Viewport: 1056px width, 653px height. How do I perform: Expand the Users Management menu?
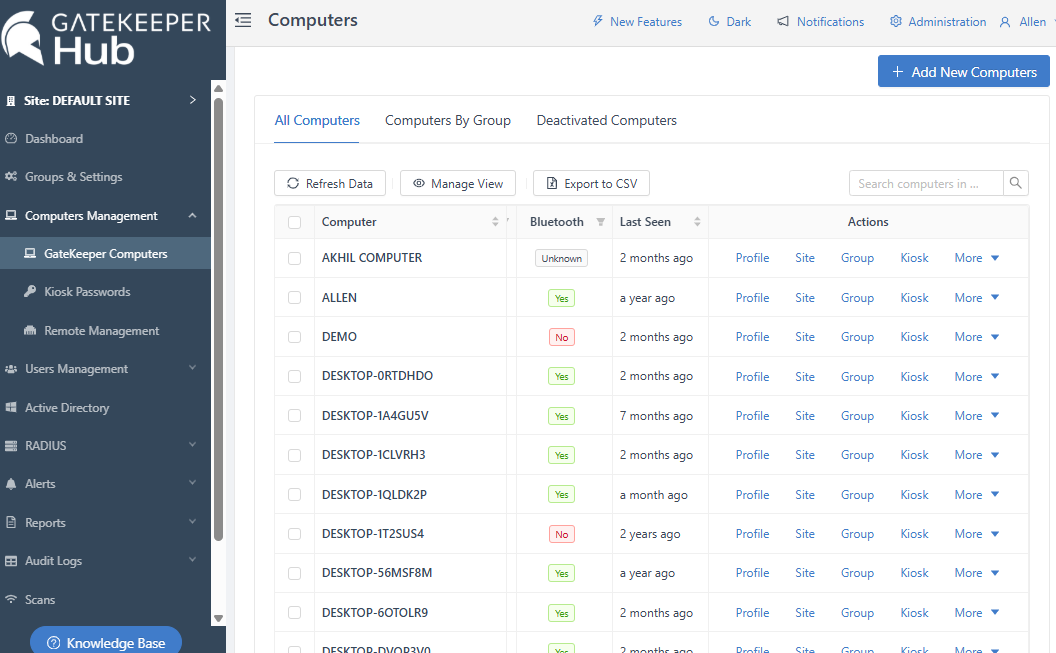(193, 368)
